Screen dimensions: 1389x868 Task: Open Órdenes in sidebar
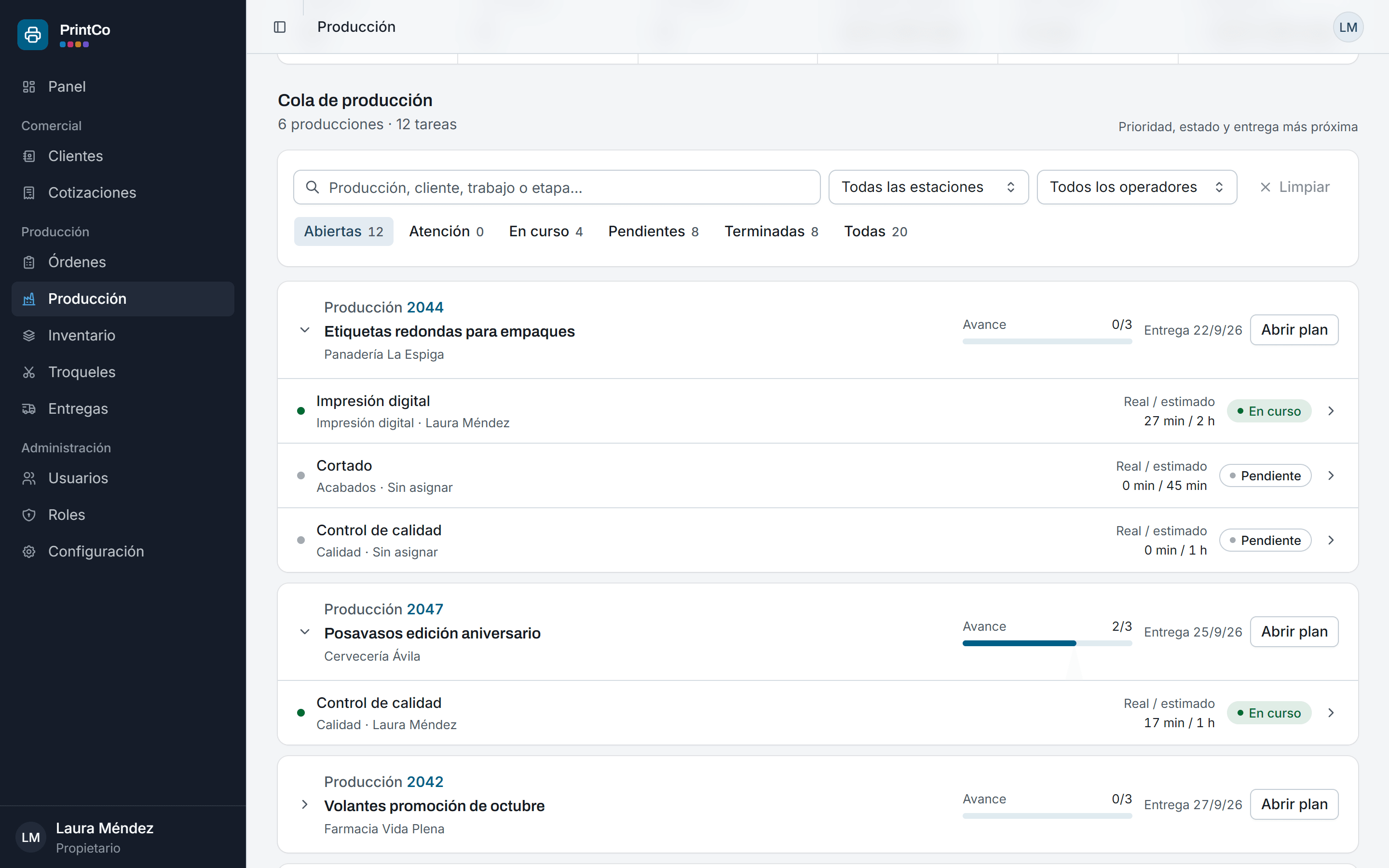(123, 262)
